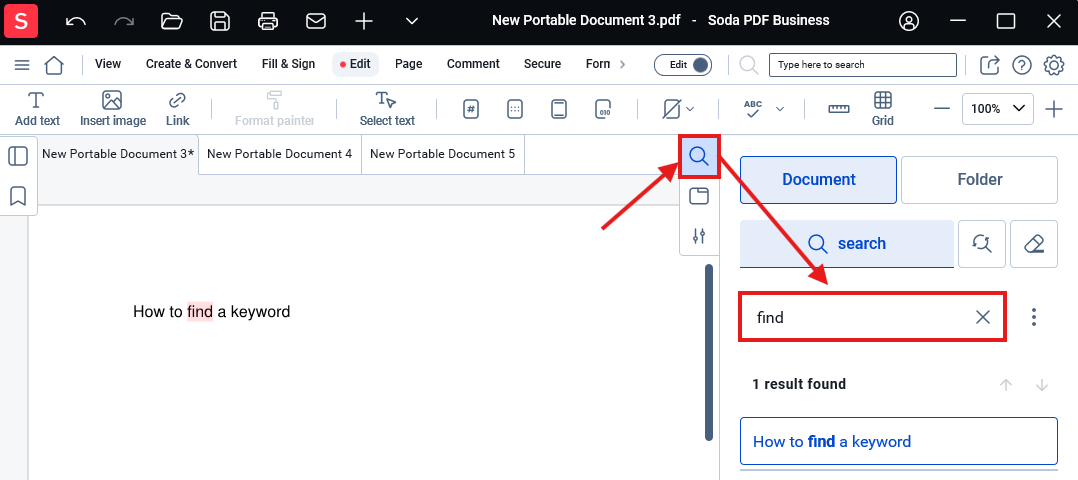The image size is (1078, 480).
Task: Open the help question mark icon
Action: coord(1022,65)
